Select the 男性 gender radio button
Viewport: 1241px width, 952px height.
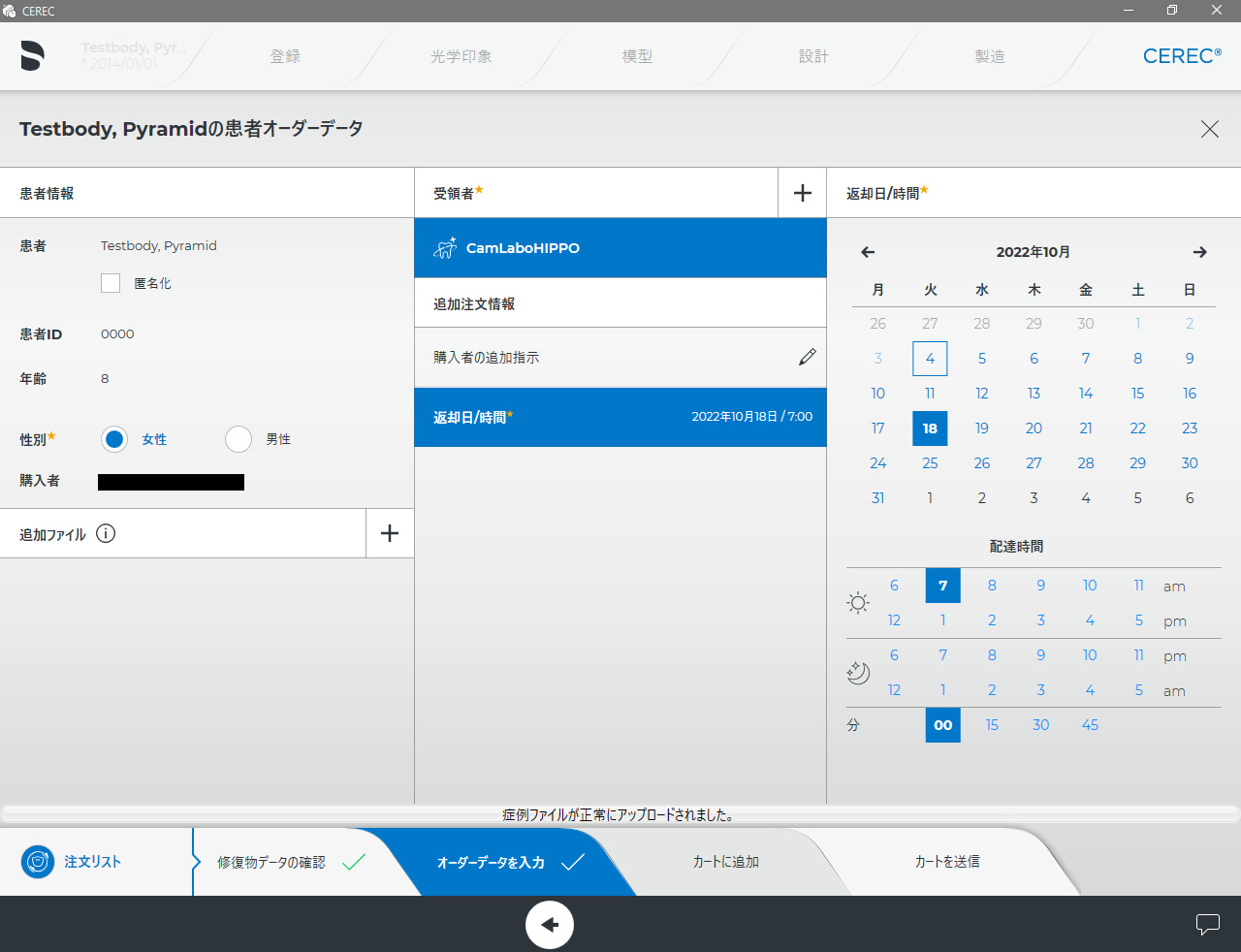[239, 439]
